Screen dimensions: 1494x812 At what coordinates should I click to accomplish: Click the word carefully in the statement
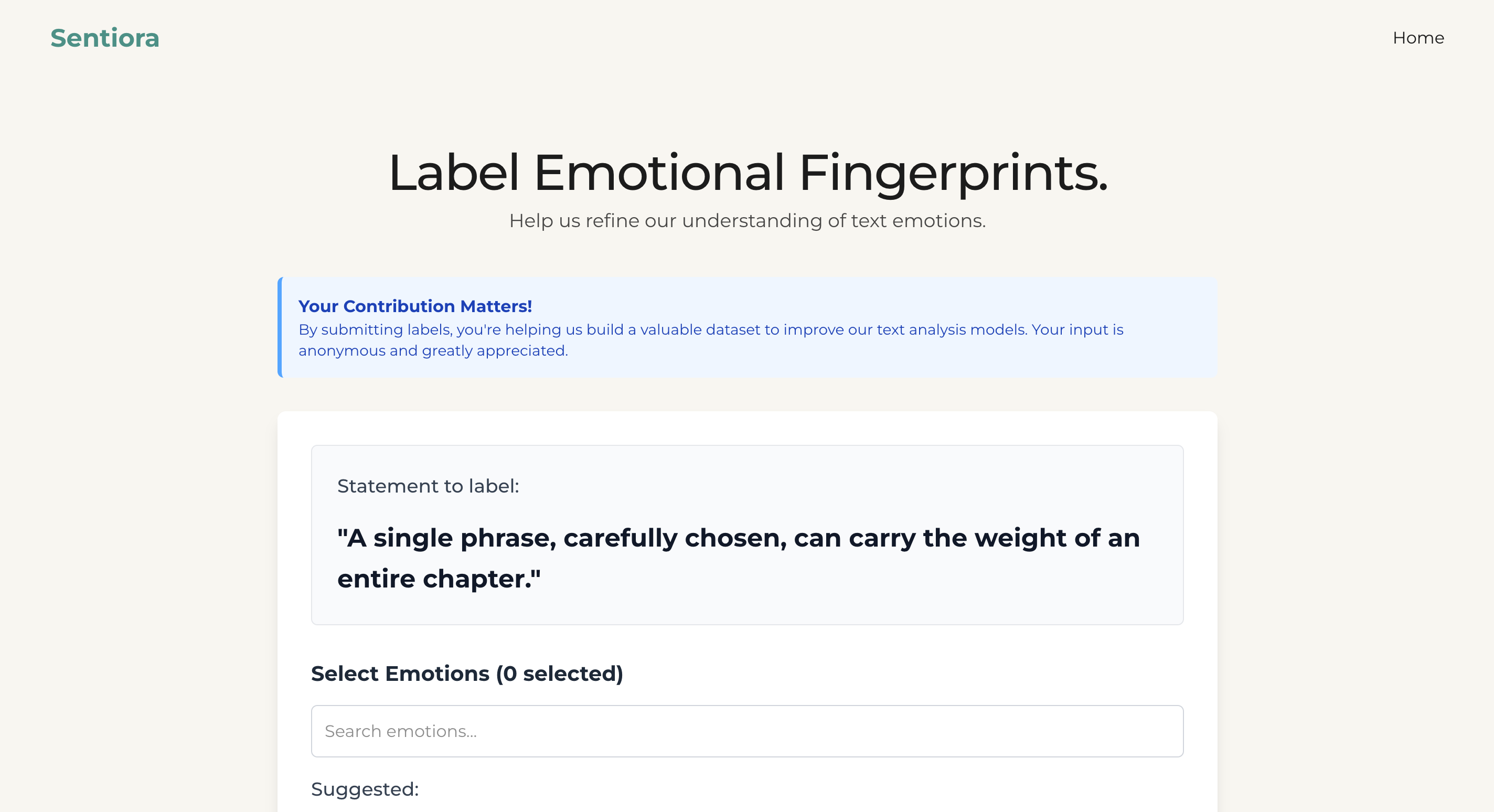[x=621, y=539]
